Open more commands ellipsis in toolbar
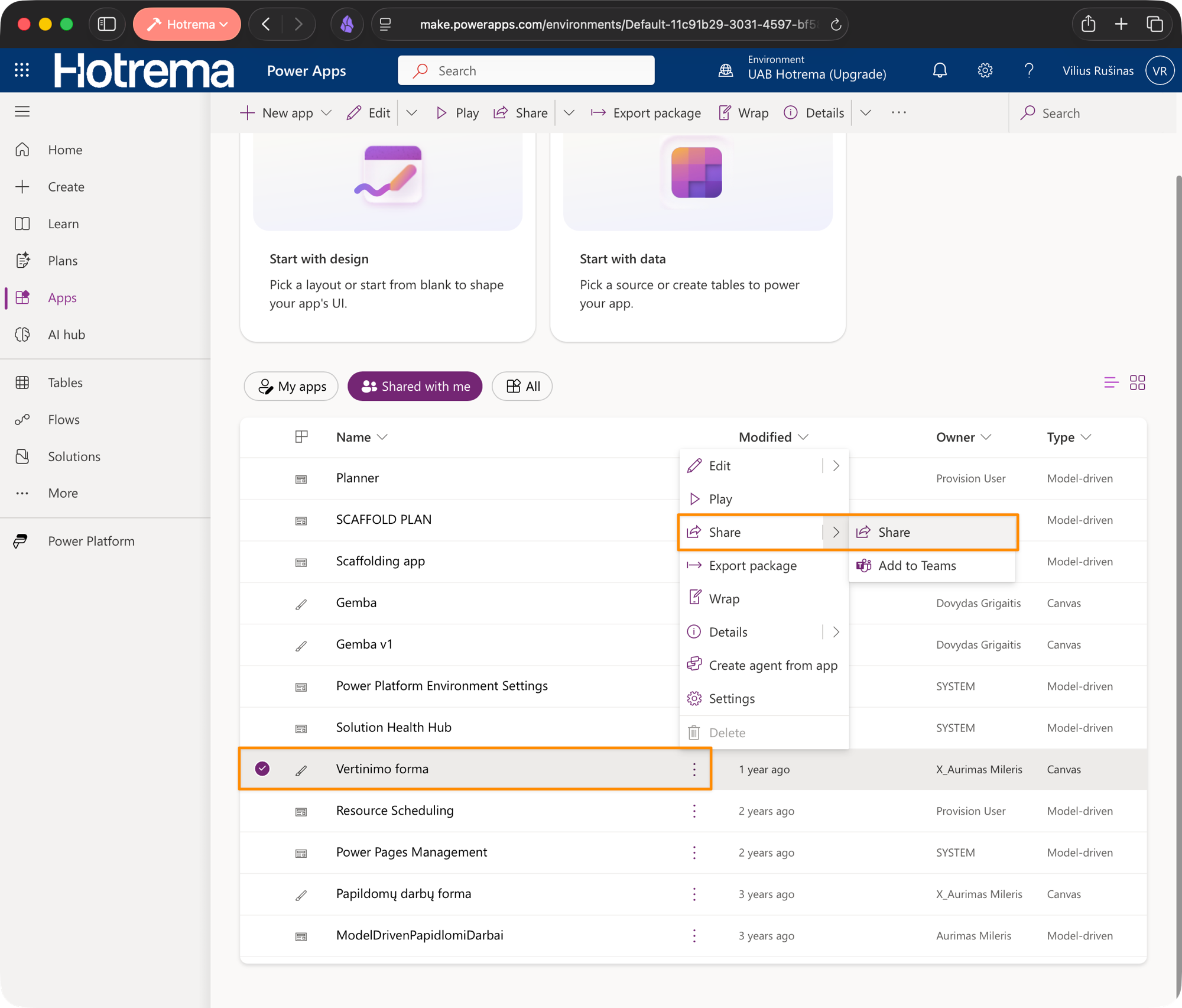This screenshot has width=1182, height=1008. (899, 112)
